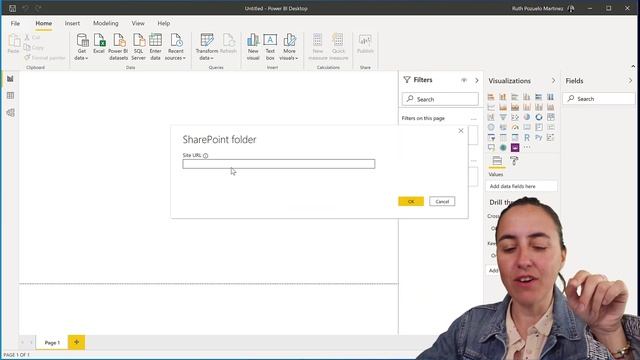Switch to Report view in left sidebar
Image resolution: width=640 pixels, height=360 pixels.
10,78
